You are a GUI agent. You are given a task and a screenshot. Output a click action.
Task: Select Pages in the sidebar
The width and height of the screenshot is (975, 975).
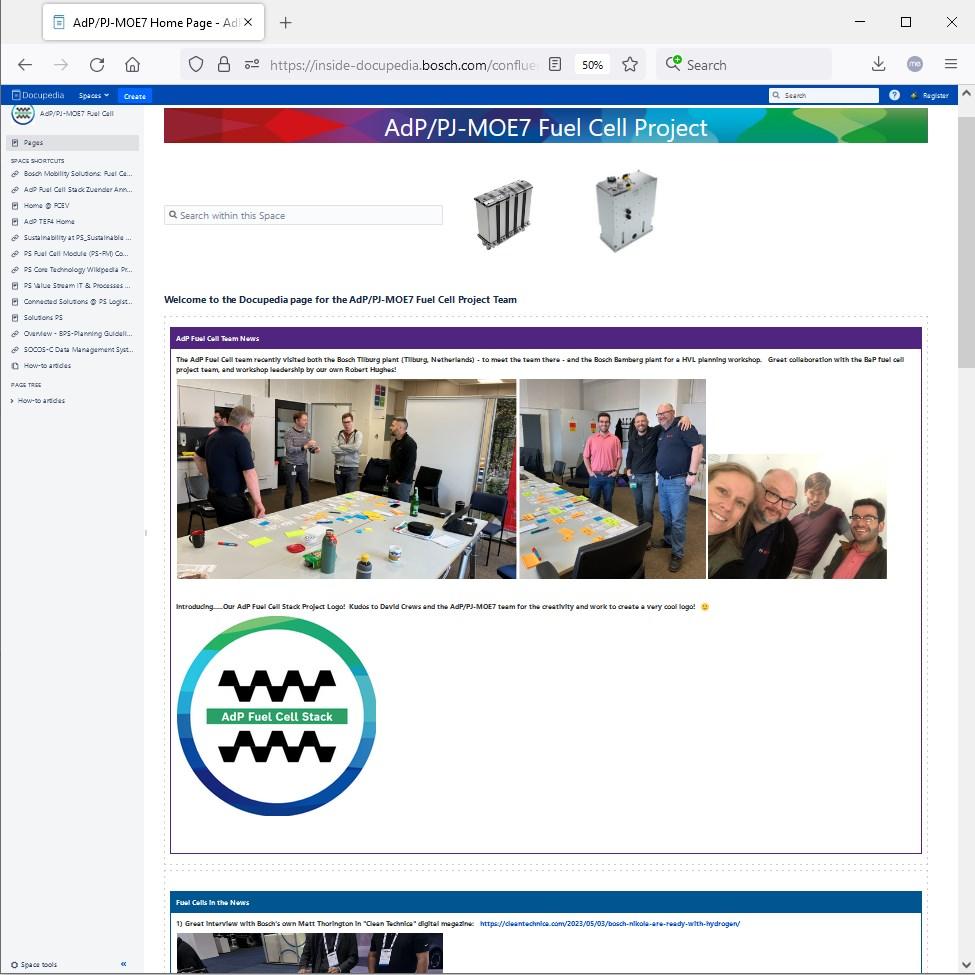(x=72, y=143)
